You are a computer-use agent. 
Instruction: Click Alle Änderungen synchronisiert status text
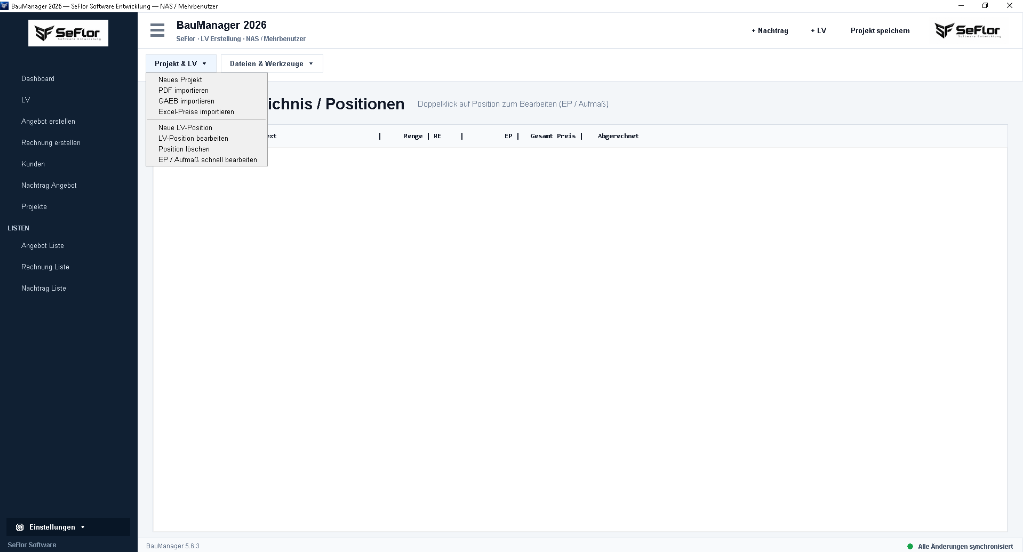tap(965, 547)
